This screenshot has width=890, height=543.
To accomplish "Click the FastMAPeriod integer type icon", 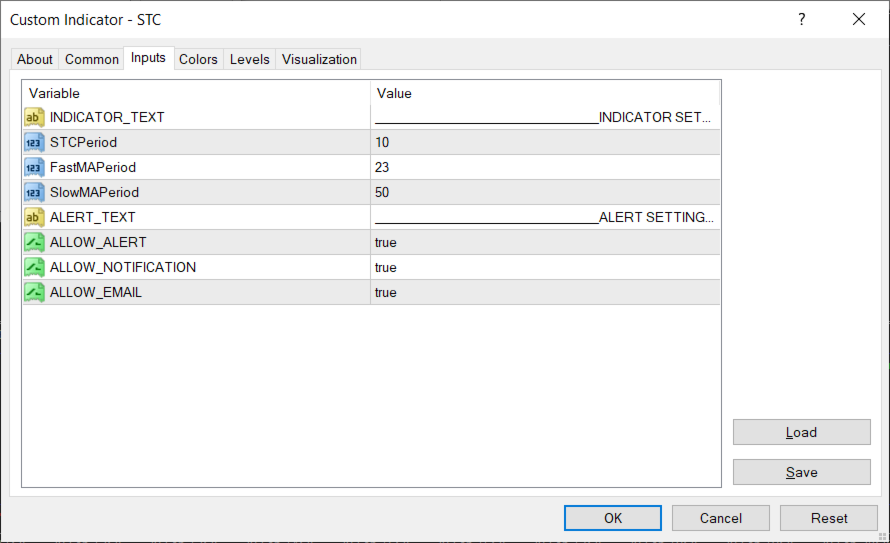I will pyautogui.click(x=34, y=167).
